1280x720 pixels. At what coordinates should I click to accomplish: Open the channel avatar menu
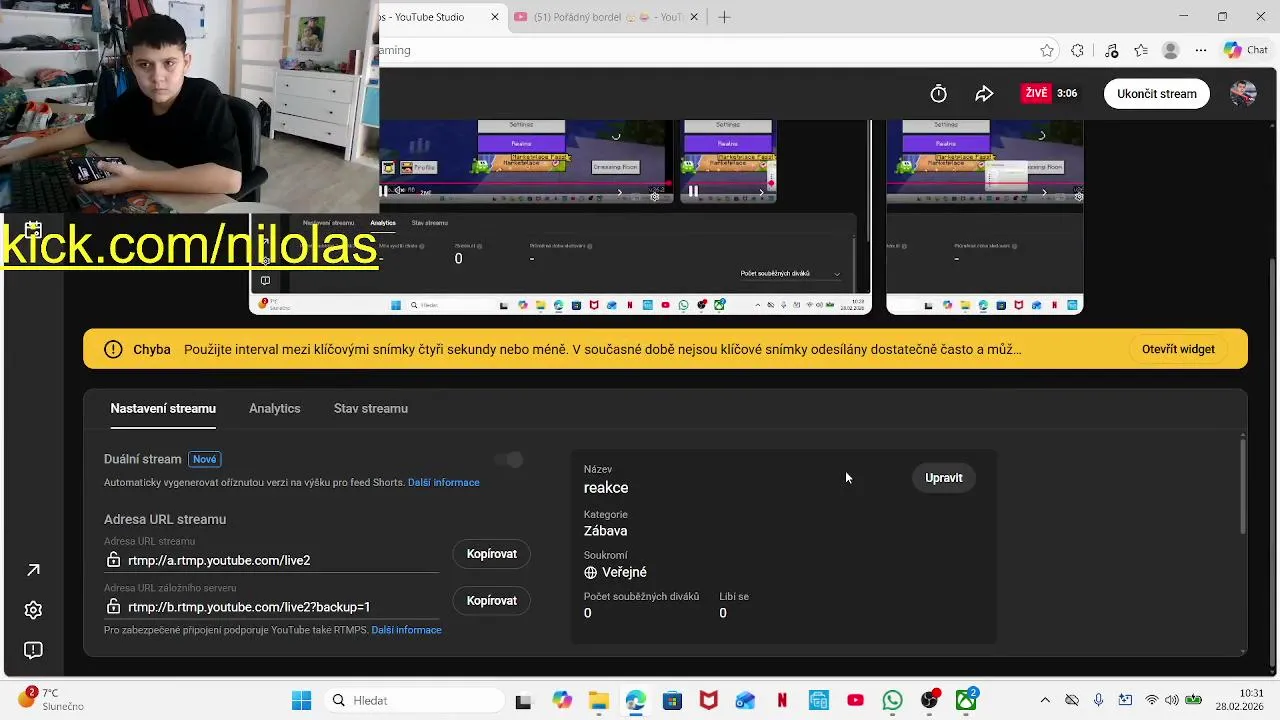point(1243,93)
